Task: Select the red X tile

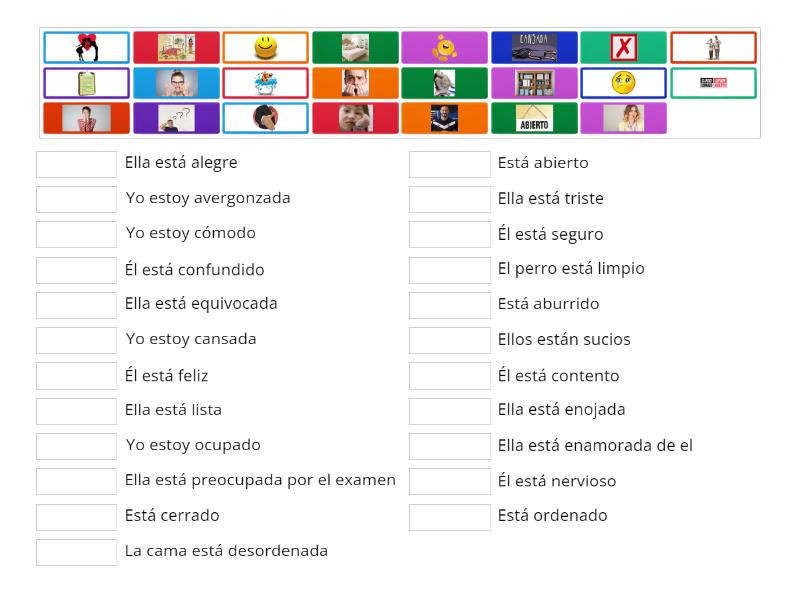Action: pyautogui.click(x=623, y=47)
